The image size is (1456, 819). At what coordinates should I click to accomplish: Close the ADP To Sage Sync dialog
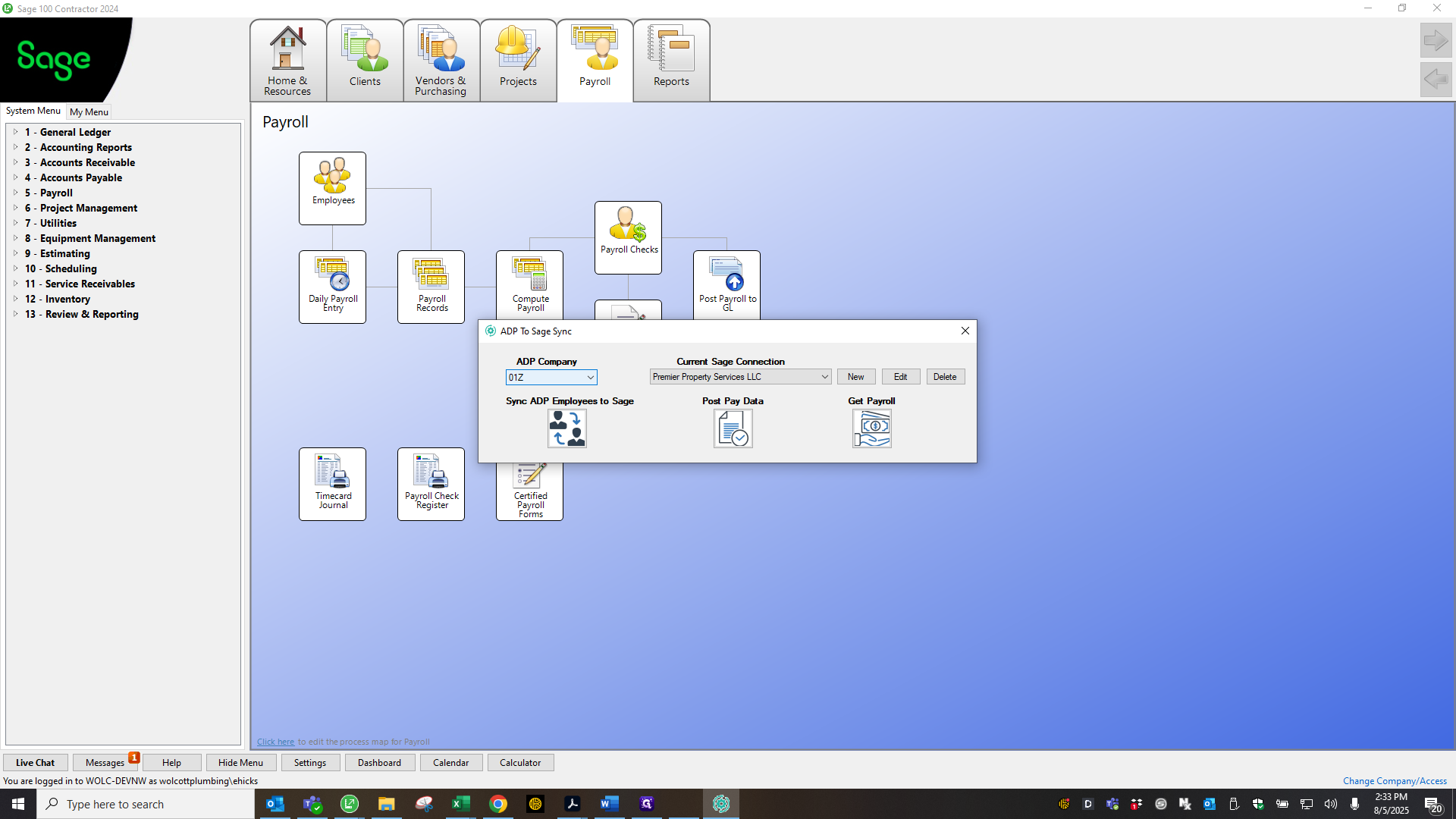[x=965, y=331]
